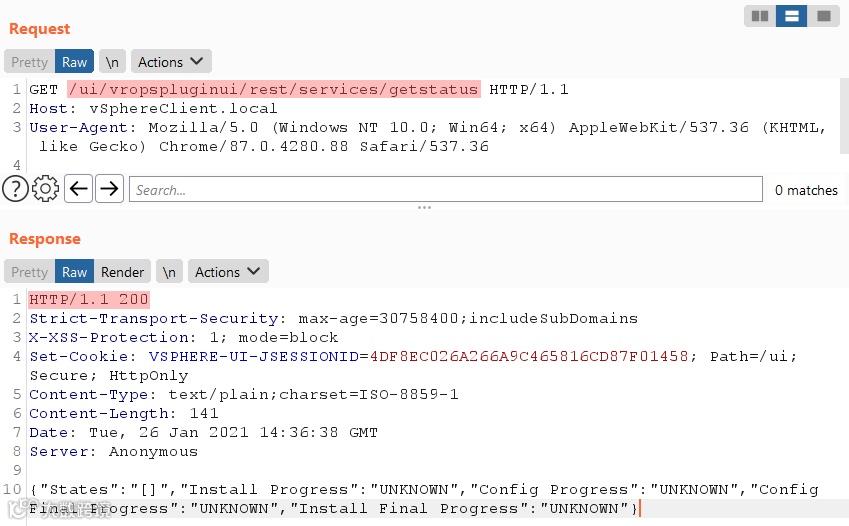Open Actions dropdown in Response panel
This screenshot has height=526, width=849.
pos(228,272)
